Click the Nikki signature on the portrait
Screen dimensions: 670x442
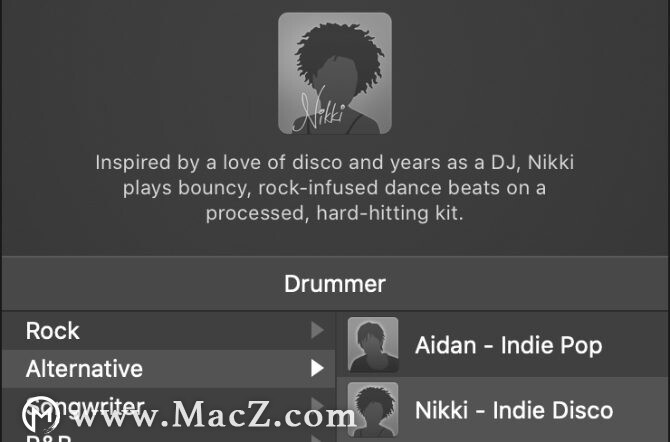(x=318, y=110)
